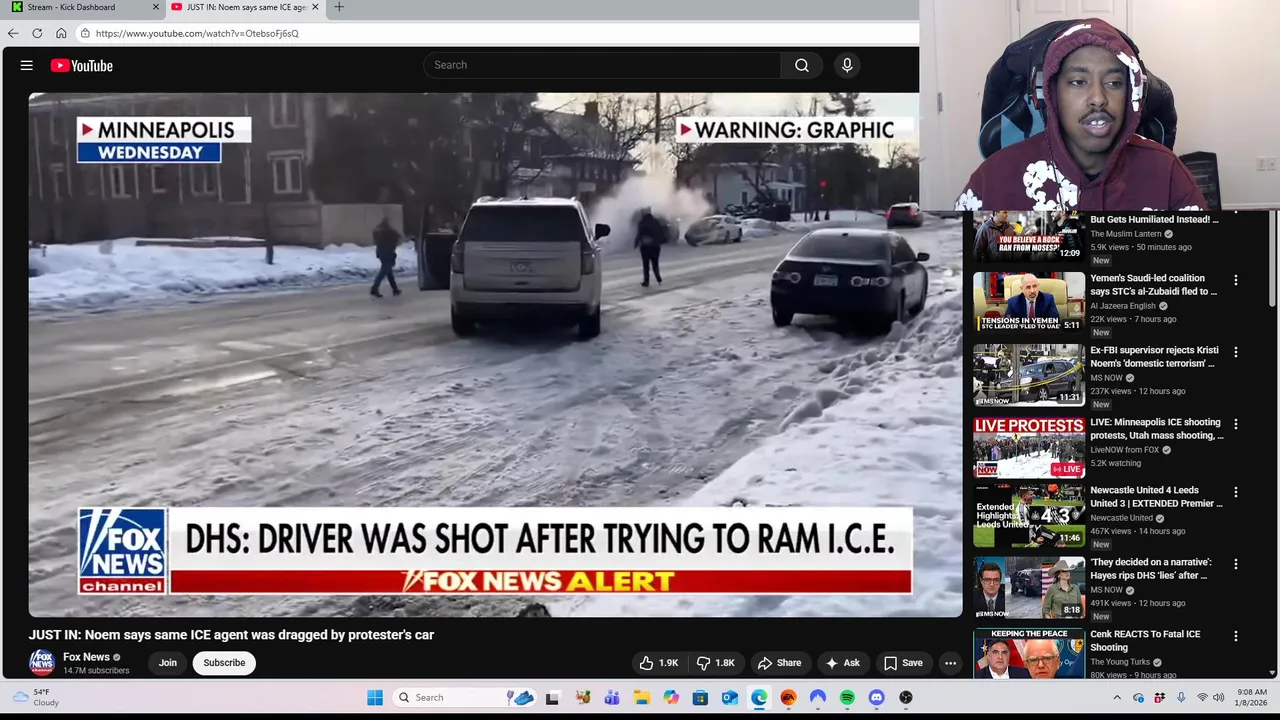
Task: Open the three-dot more actions under video
Action: pos(951,663)
